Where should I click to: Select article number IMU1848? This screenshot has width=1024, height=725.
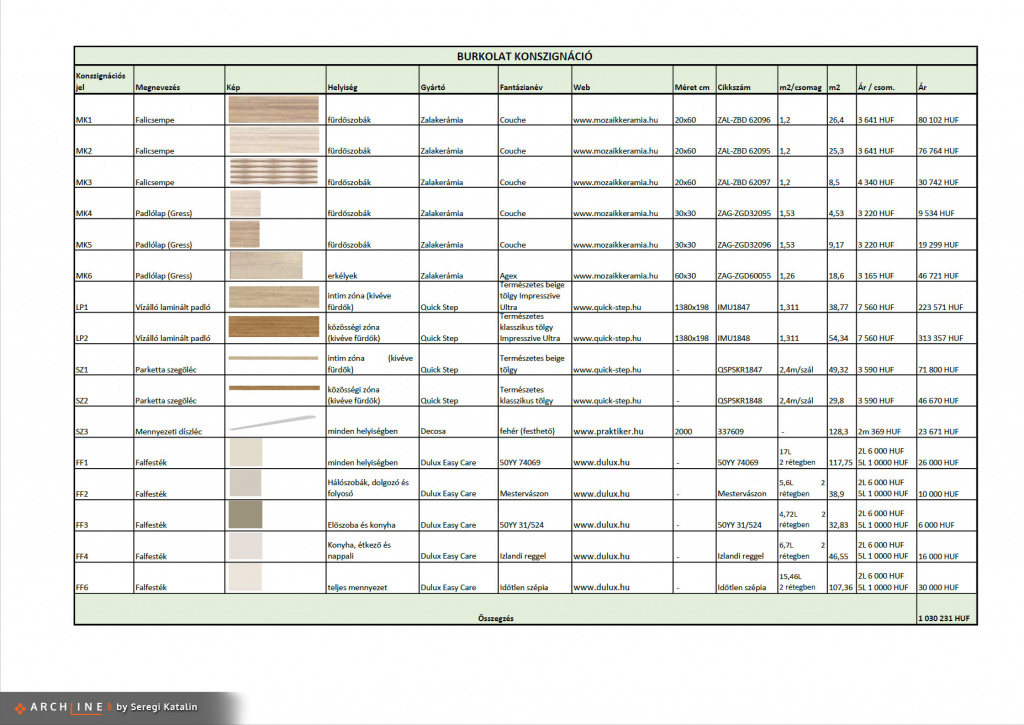click(x=733, y=338)
